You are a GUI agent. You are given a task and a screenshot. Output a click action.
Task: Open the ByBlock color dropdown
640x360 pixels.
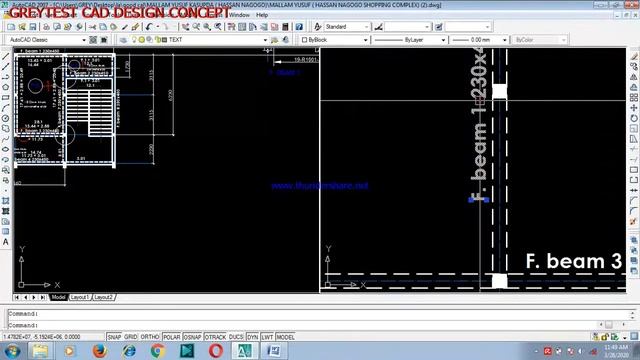click(365, 40)
